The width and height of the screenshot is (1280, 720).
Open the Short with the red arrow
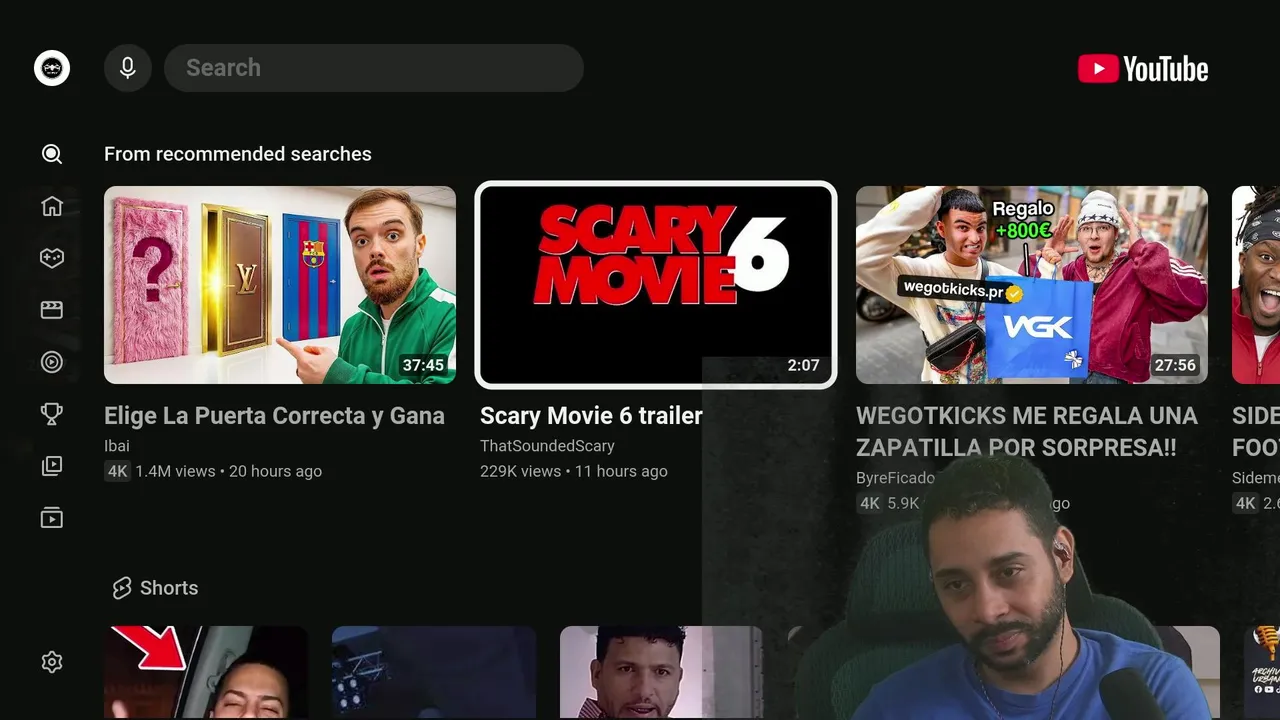[206, 672]
